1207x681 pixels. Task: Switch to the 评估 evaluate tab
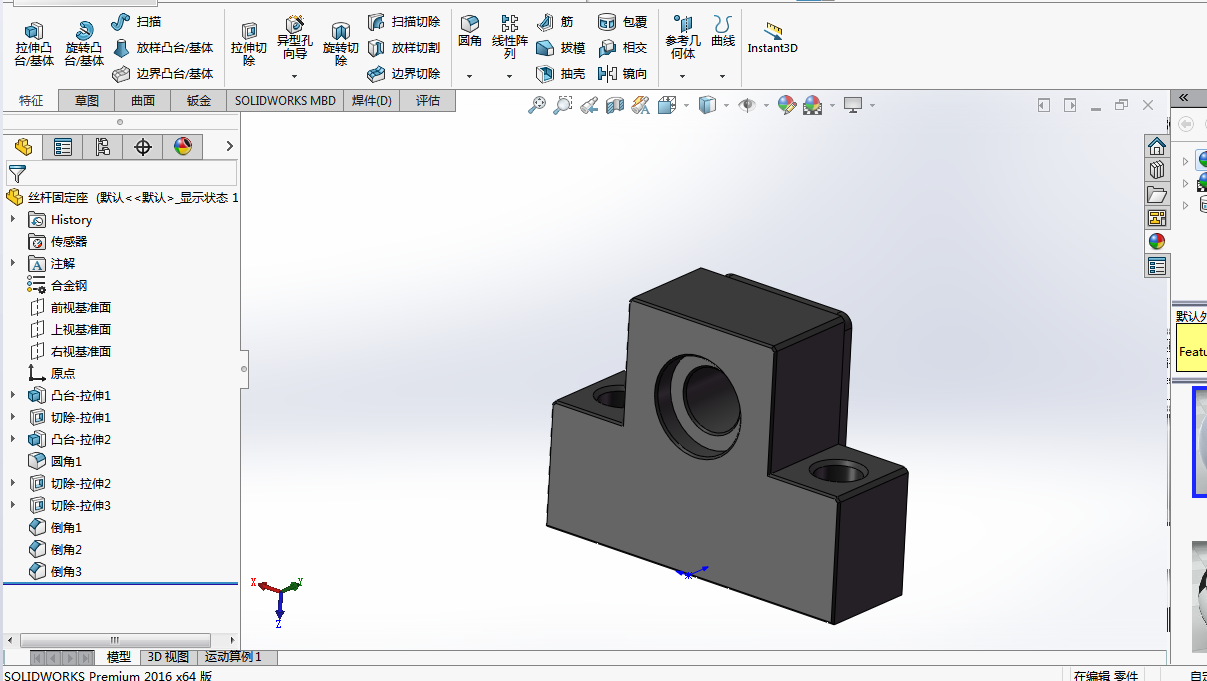[428, 100]
